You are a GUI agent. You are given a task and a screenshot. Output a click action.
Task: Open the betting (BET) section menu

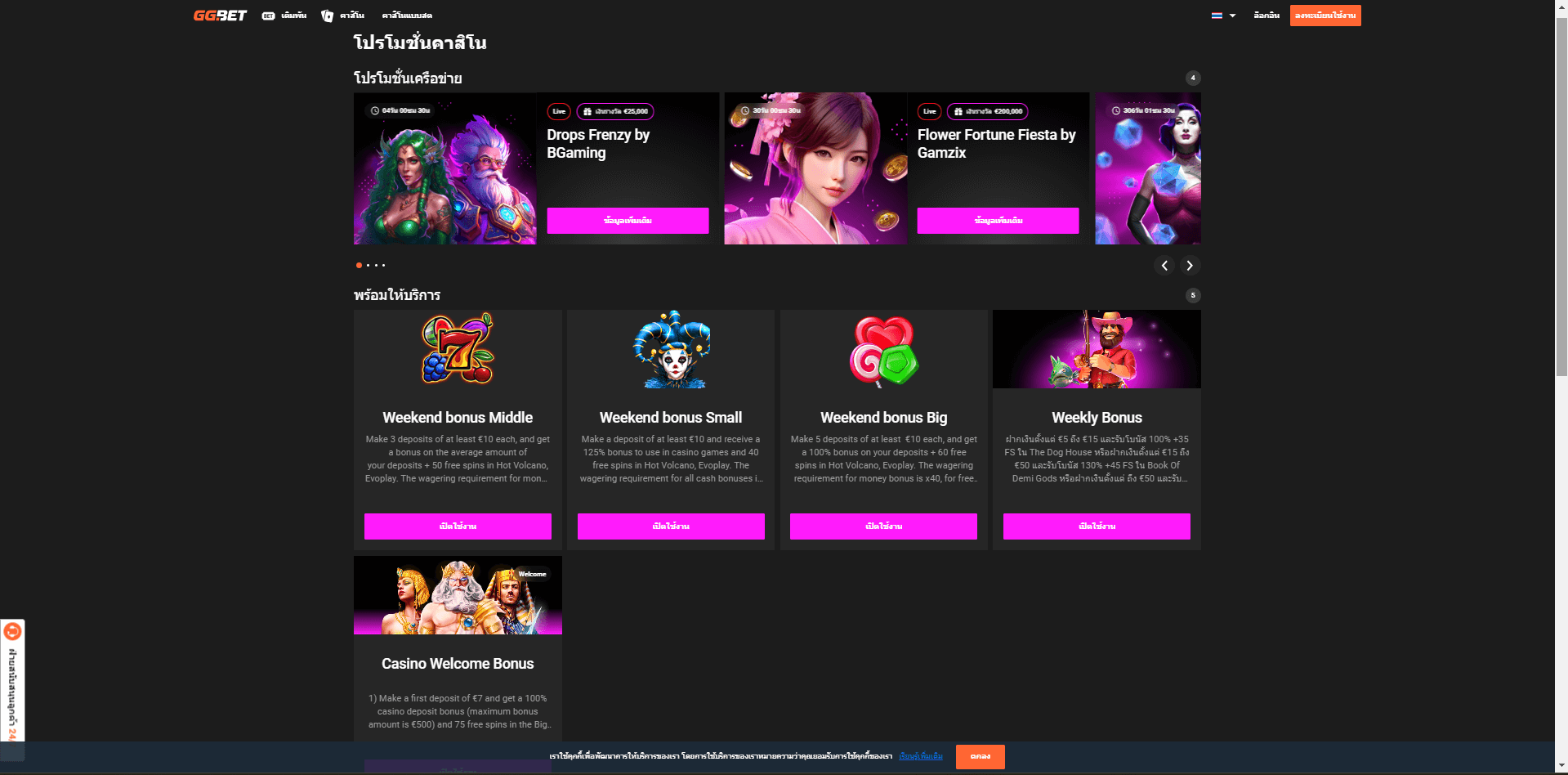[284, 16]
